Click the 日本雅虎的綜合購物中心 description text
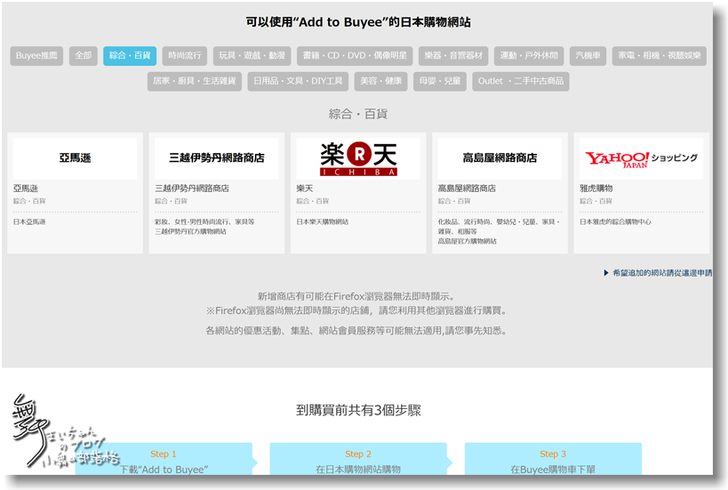Viewport: 728px width, 490px height. (615, 222)
